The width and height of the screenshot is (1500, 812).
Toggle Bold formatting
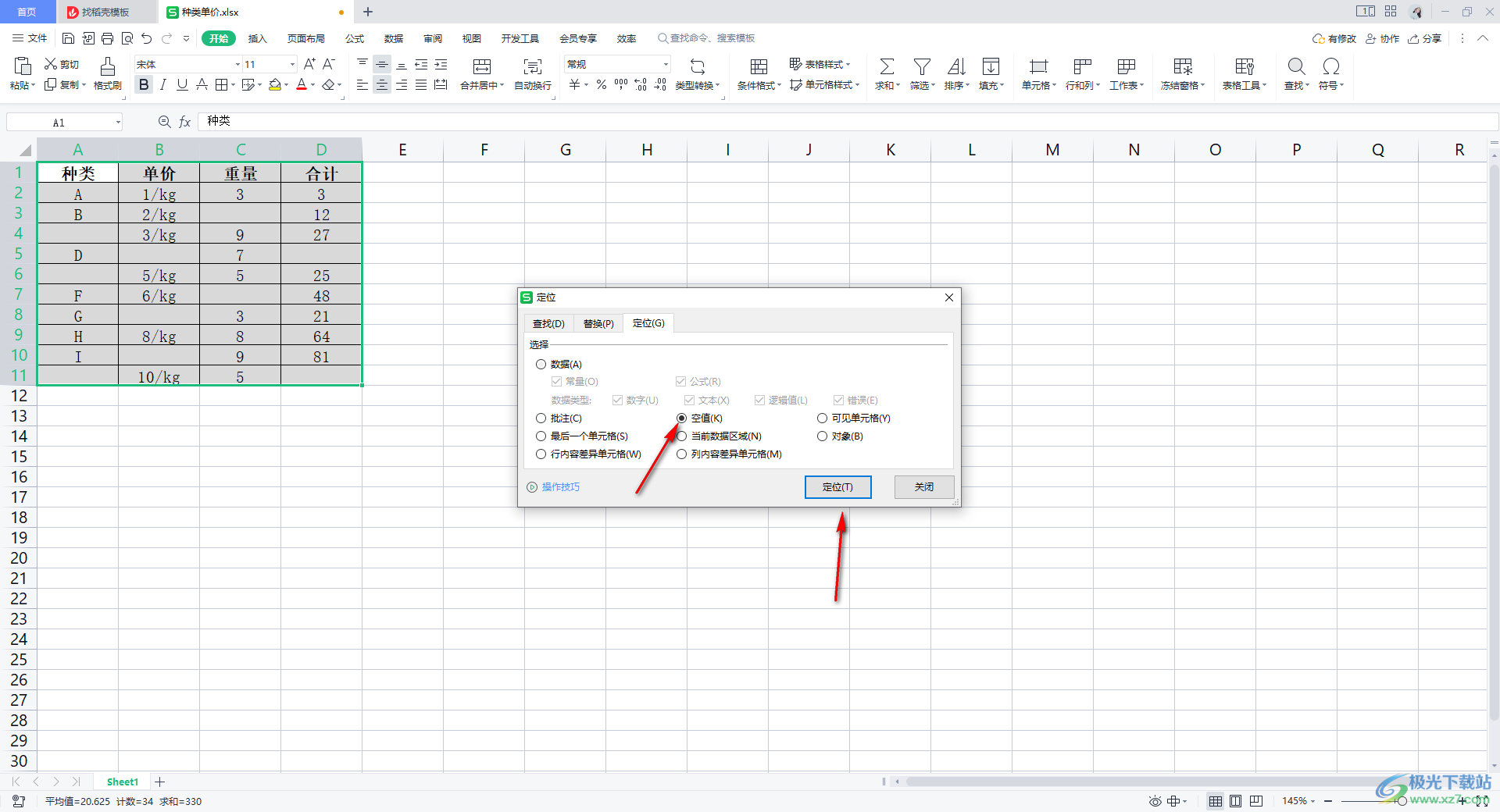click(x=144, y=84)
